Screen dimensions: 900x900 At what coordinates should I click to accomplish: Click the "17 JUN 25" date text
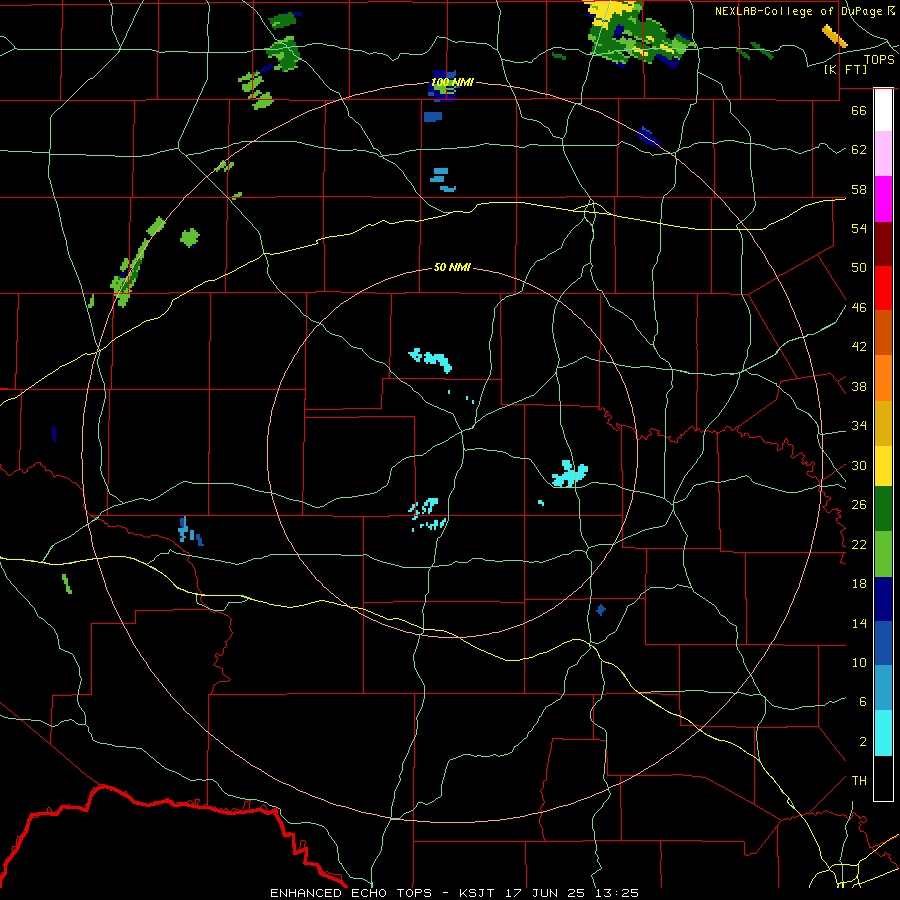pos(546,893)
